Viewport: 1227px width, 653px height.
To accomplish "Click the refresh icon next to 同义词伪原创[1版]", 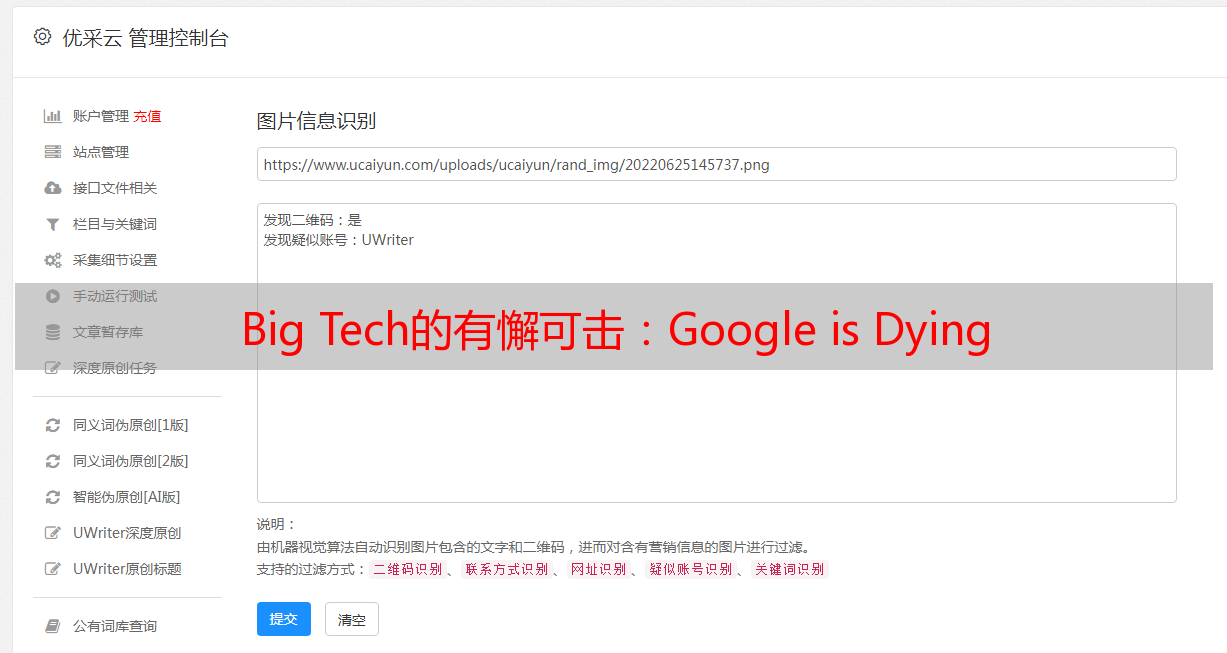I will (x=53, y=425).
